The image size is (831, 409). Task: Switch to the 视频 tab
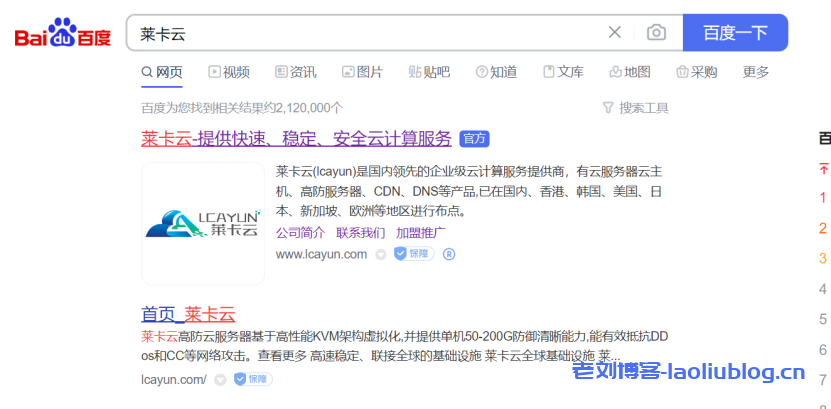pyautogui.click(x=229, y=72)
